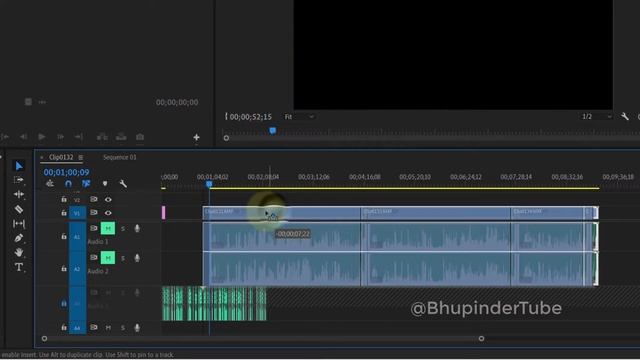
Task: Enable voice-over record on A4
Action: click(137, 327)
